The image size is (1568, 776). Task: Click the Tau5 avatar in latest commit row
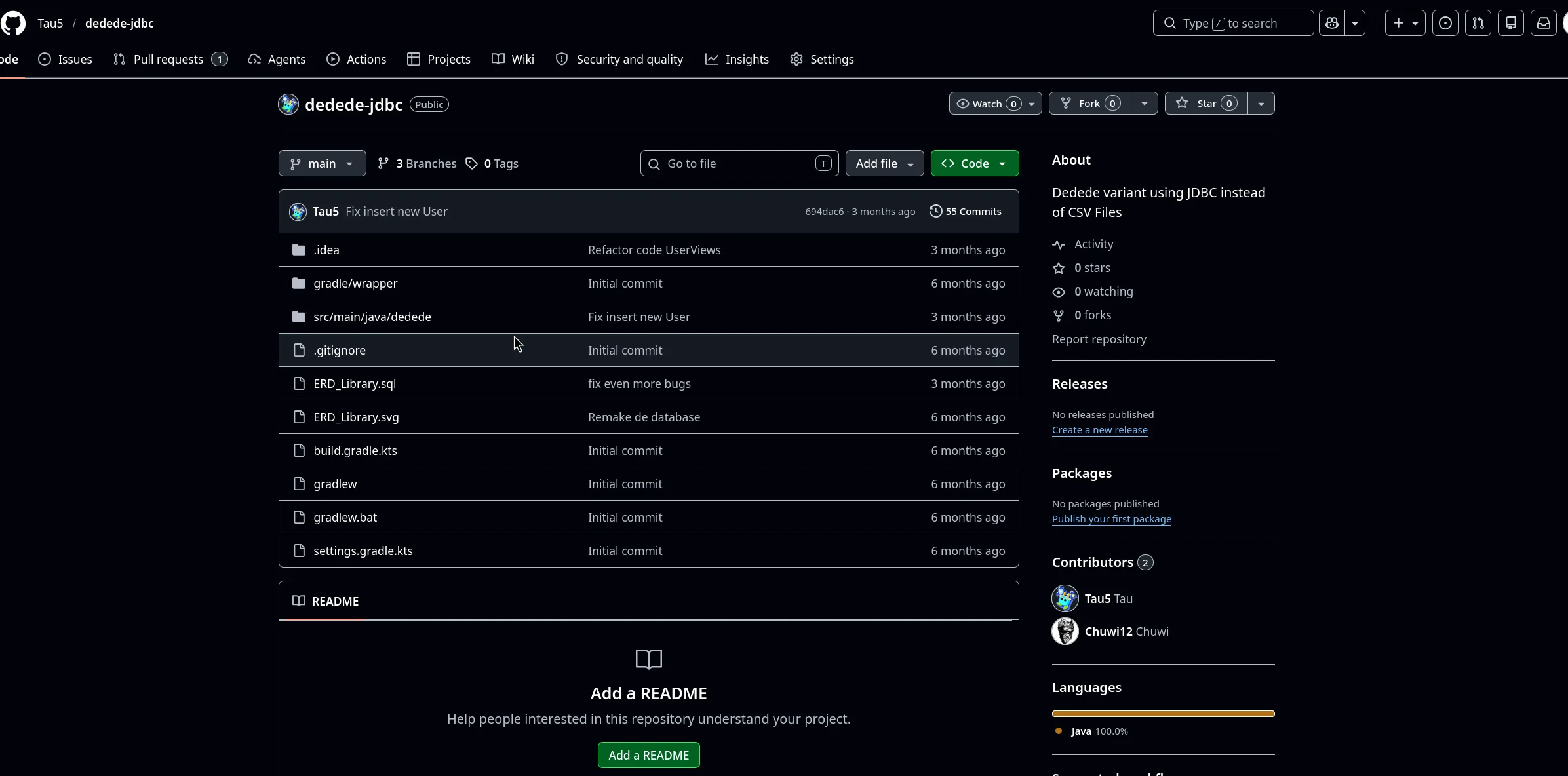(x=298, y=212)
